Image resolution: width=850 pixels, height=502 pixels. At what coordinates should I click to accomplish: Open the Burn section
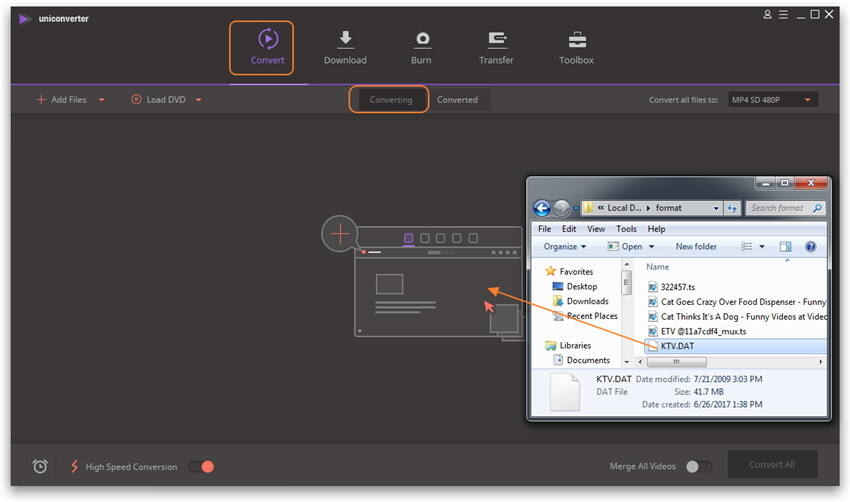click(x=421, y=48)
